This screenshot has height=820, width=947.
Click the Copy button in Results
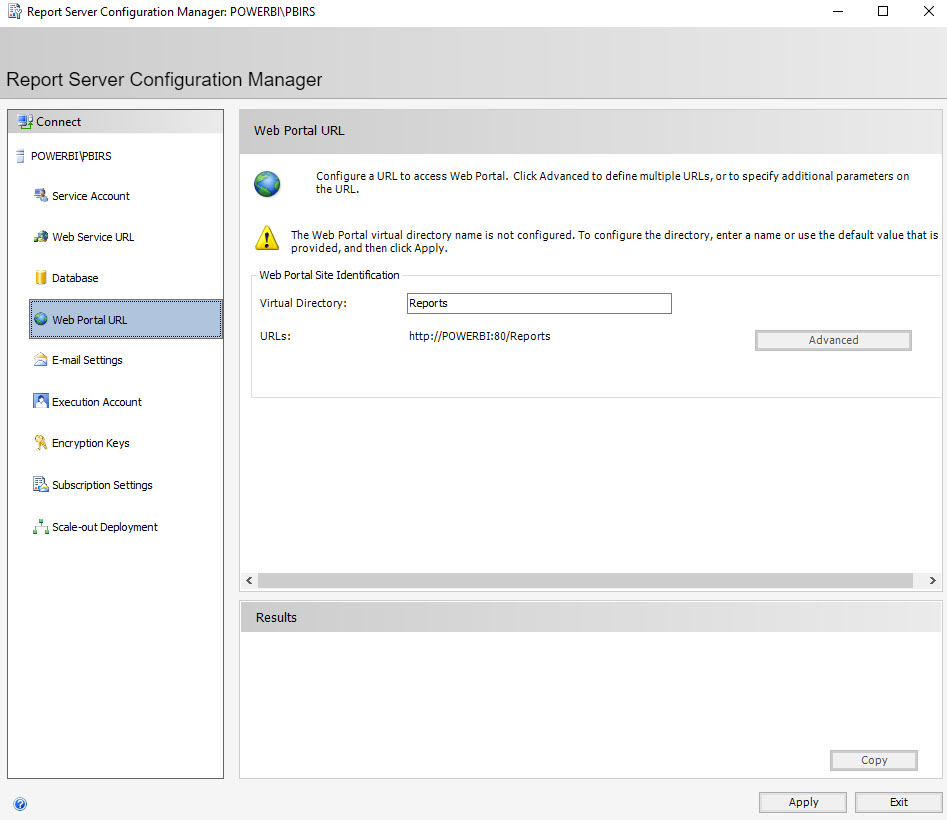click(x=873, y=760)
